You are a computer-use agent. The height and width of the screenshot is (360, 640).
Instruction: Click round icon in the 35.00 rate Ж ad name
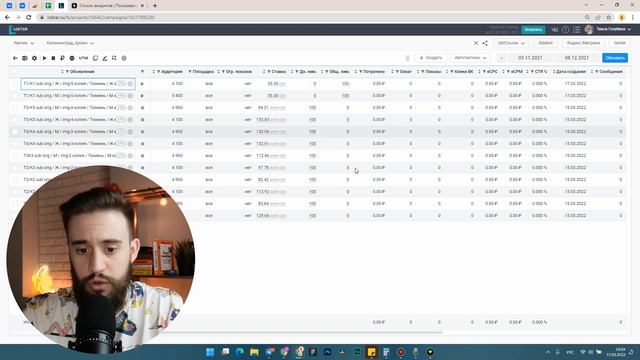[130, 84]
